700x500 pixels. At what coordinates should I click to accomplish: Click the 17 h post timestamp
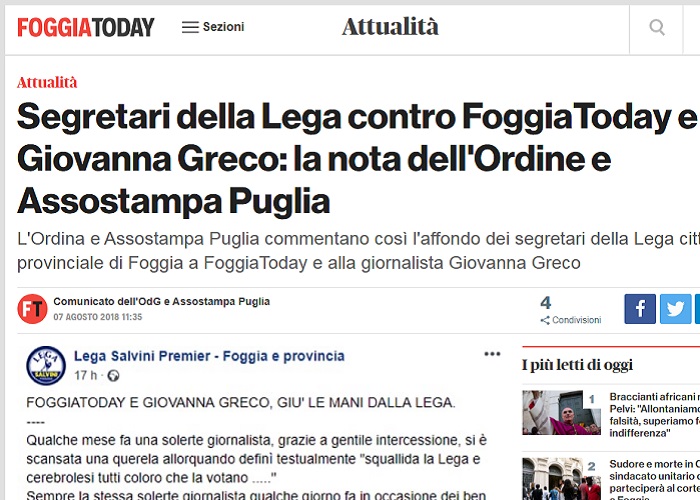[x=85, y=375]
